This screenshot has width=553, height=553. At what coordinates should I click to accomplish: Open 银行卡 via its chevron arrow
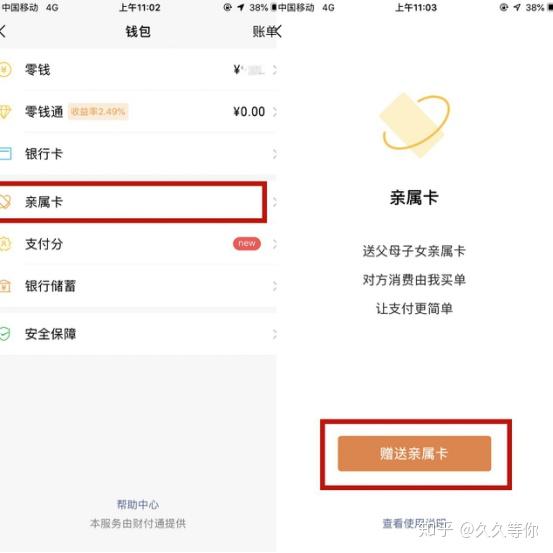[x=274, y=154]
